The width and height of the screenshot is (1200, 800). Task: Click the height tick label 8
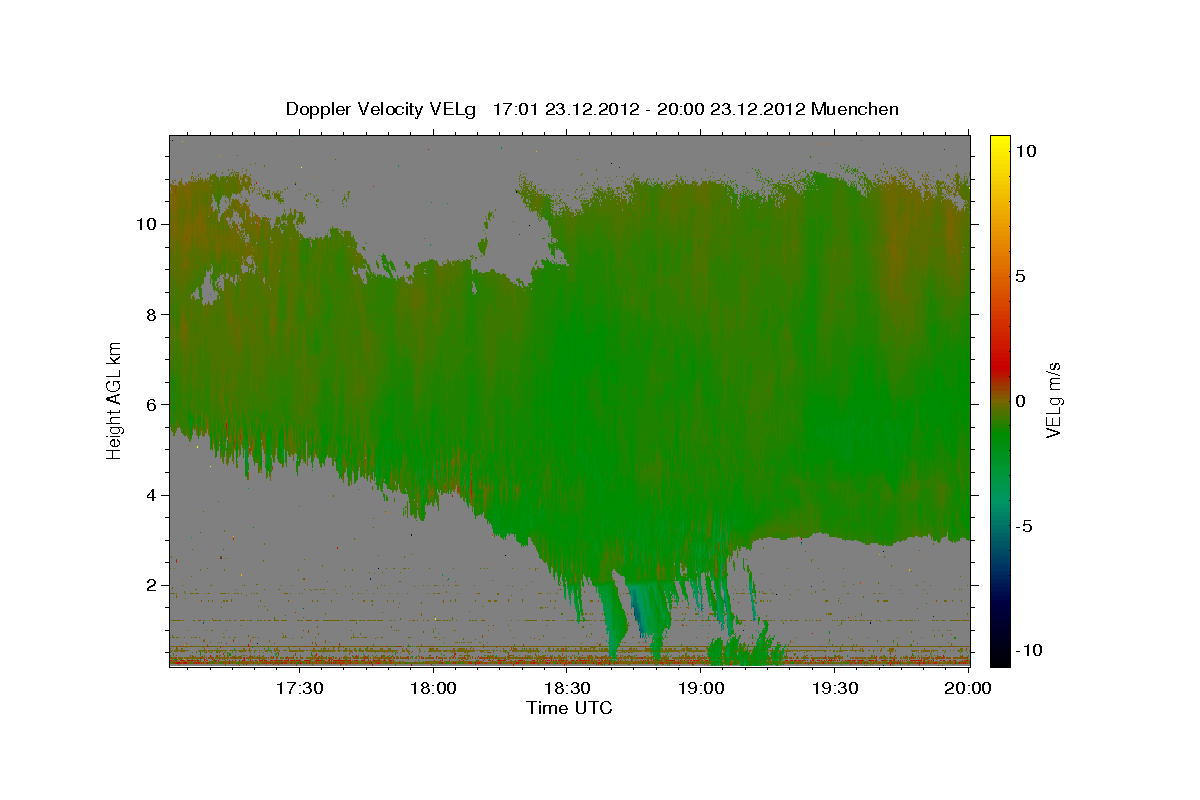[151, 314]
